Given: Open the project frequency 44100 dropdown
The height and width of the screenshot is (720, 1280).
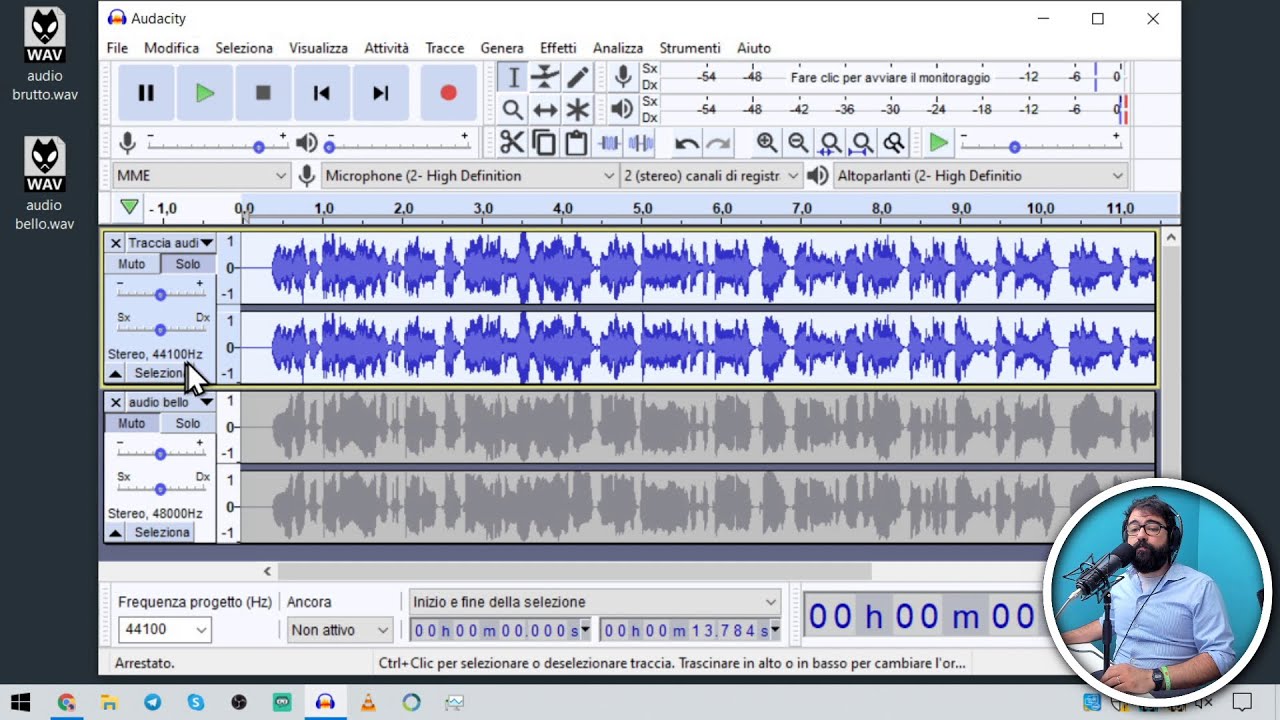Looking at the screenshot, I should coord(165,630).
